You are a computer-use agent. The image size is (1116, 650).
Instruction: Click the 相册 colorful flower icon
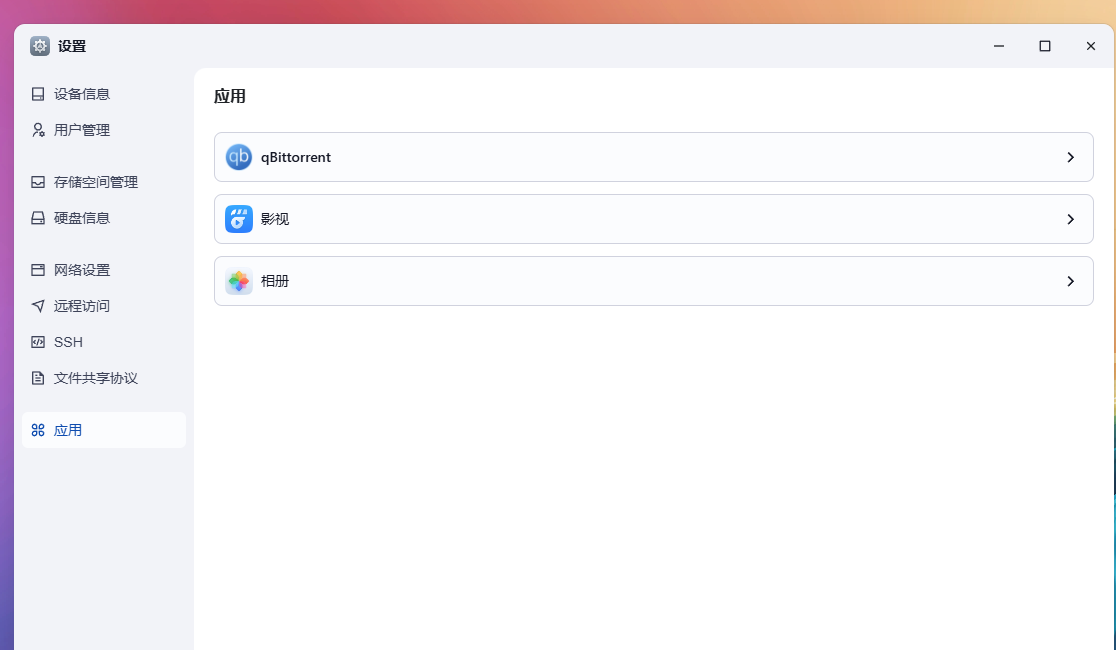[x=239, y=281]
